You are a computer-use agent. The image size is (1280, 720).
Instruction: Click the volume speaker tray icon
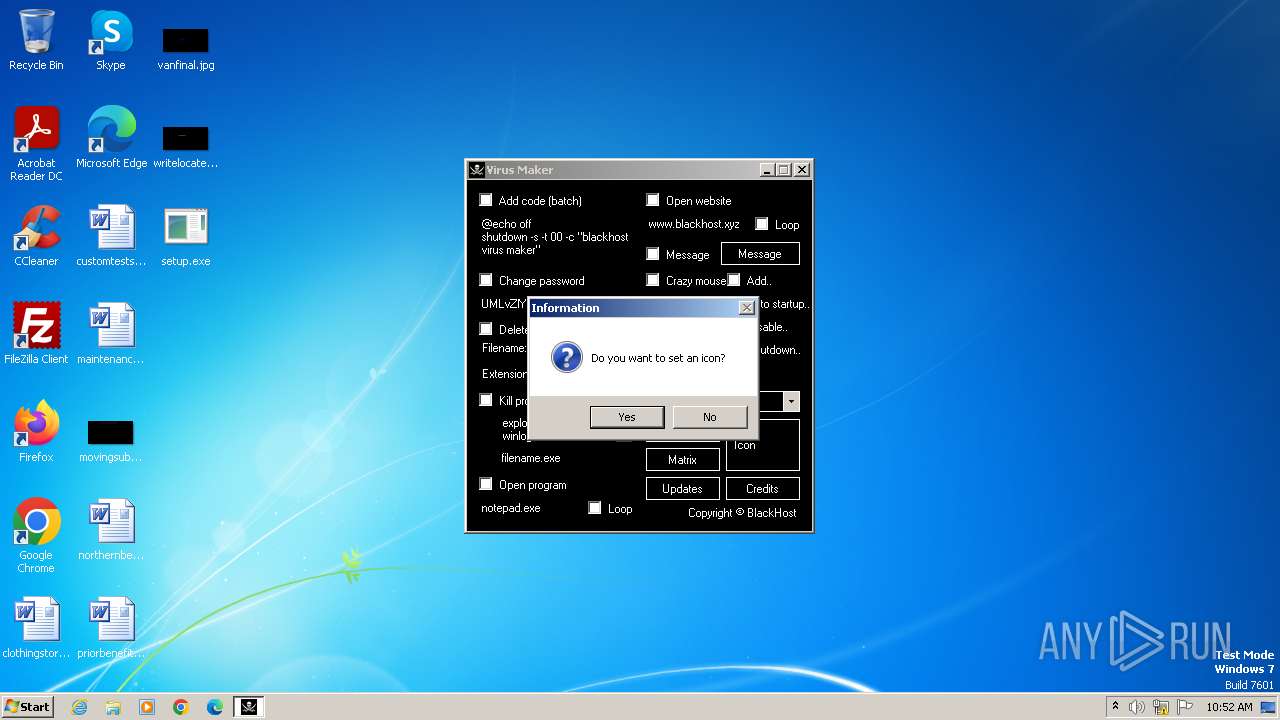1137,707
